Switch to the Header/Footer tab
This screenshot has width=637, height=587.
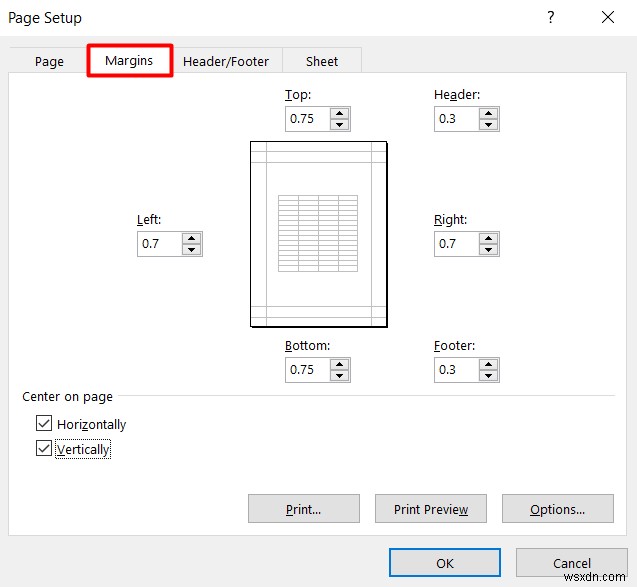[226, 61]
